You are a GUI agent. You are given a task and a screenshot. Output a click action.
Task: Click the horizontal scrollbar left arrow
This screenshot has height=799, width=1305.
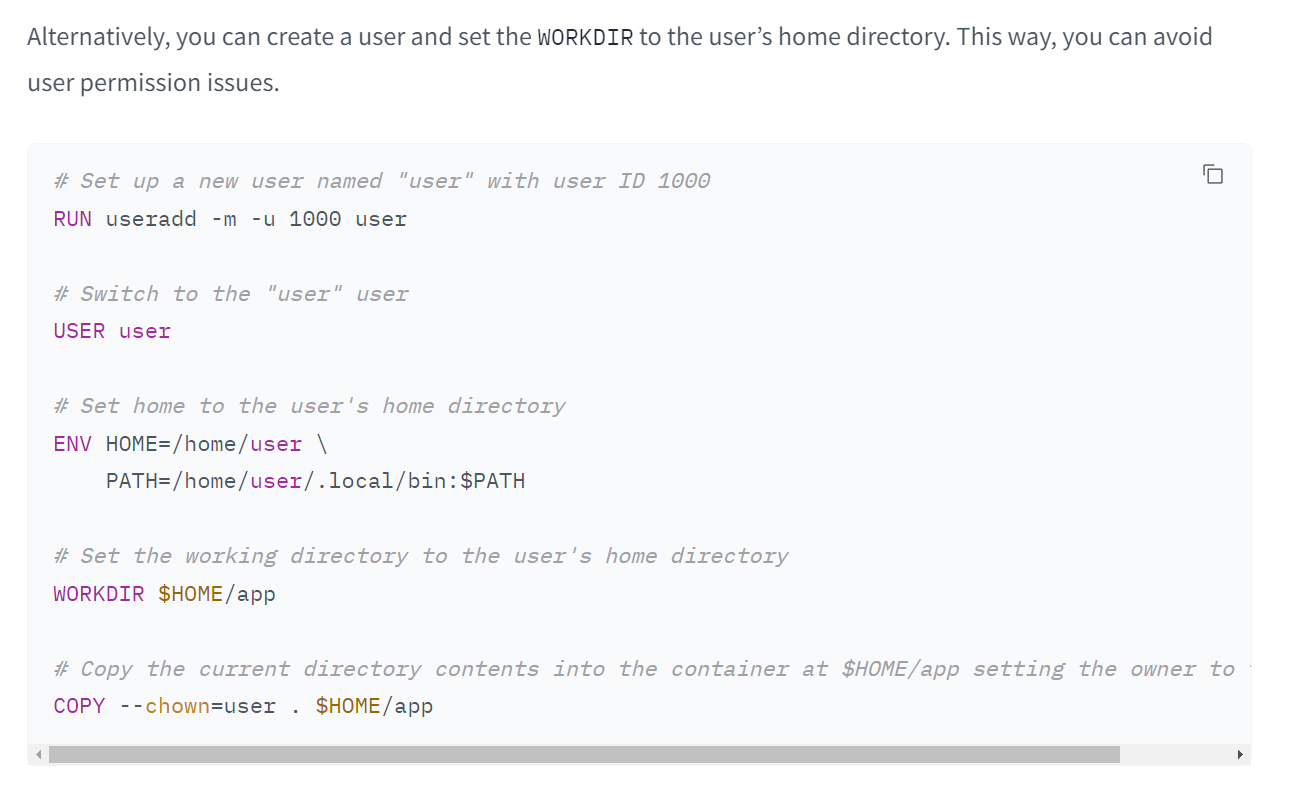click(38, 755)
